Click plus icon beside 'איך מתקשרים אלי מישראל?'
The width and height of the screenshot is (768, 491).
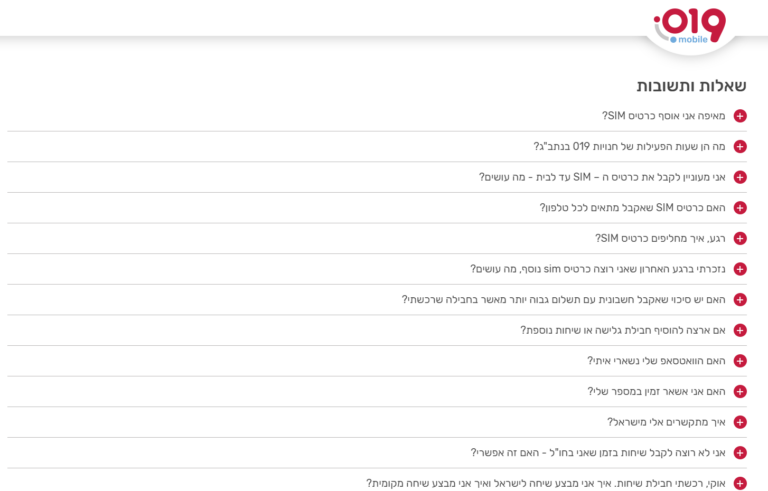point(740,422)
